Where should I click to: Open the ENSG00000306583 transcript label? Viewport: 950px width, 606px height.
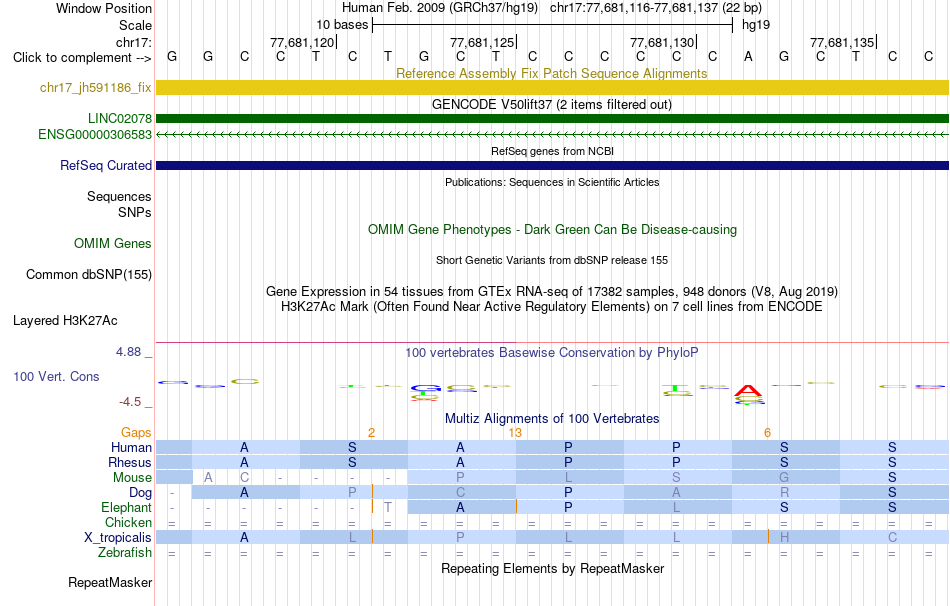[x=95, y=135]
